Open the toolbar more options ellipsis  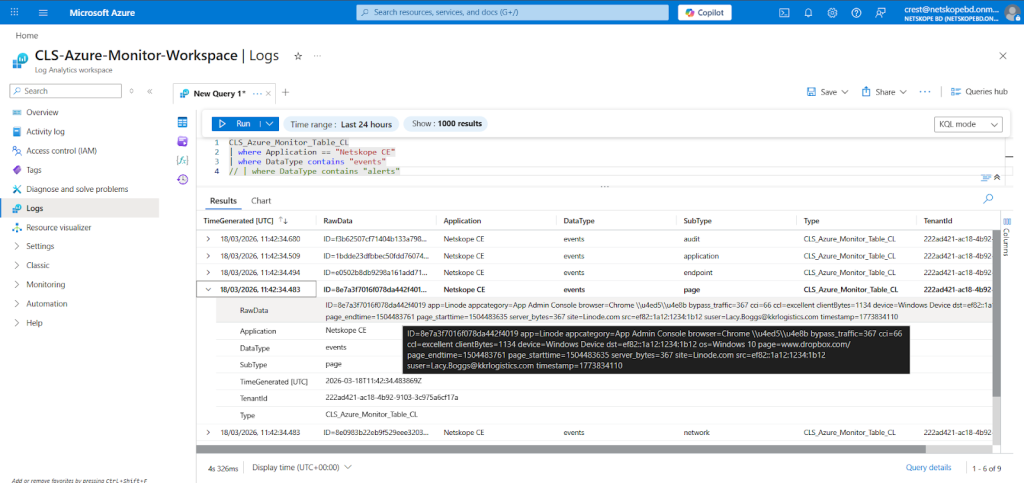925,92
